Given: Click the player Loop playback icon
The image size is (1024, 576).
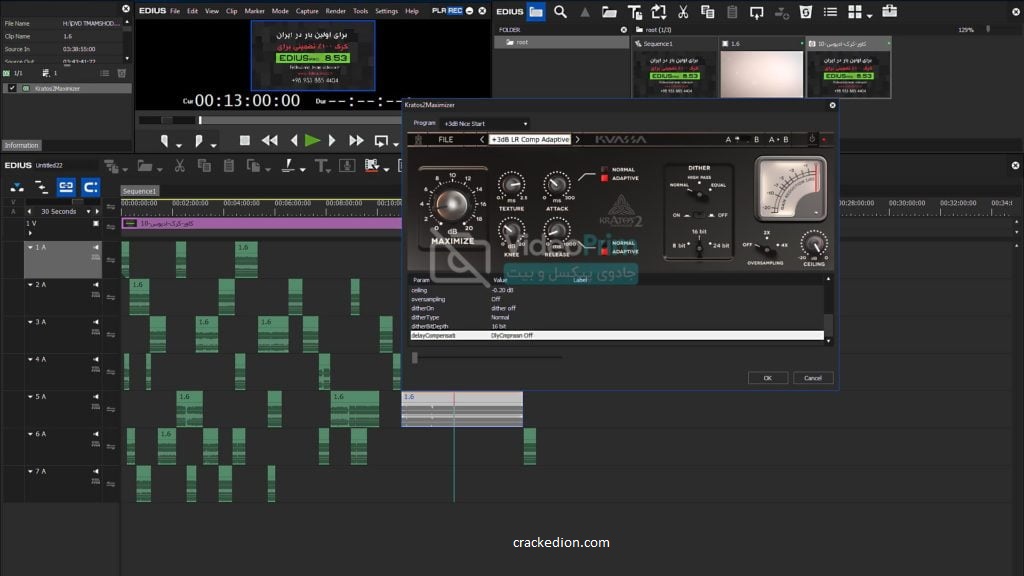Looking at the screenshot, I should click(381, 140).
